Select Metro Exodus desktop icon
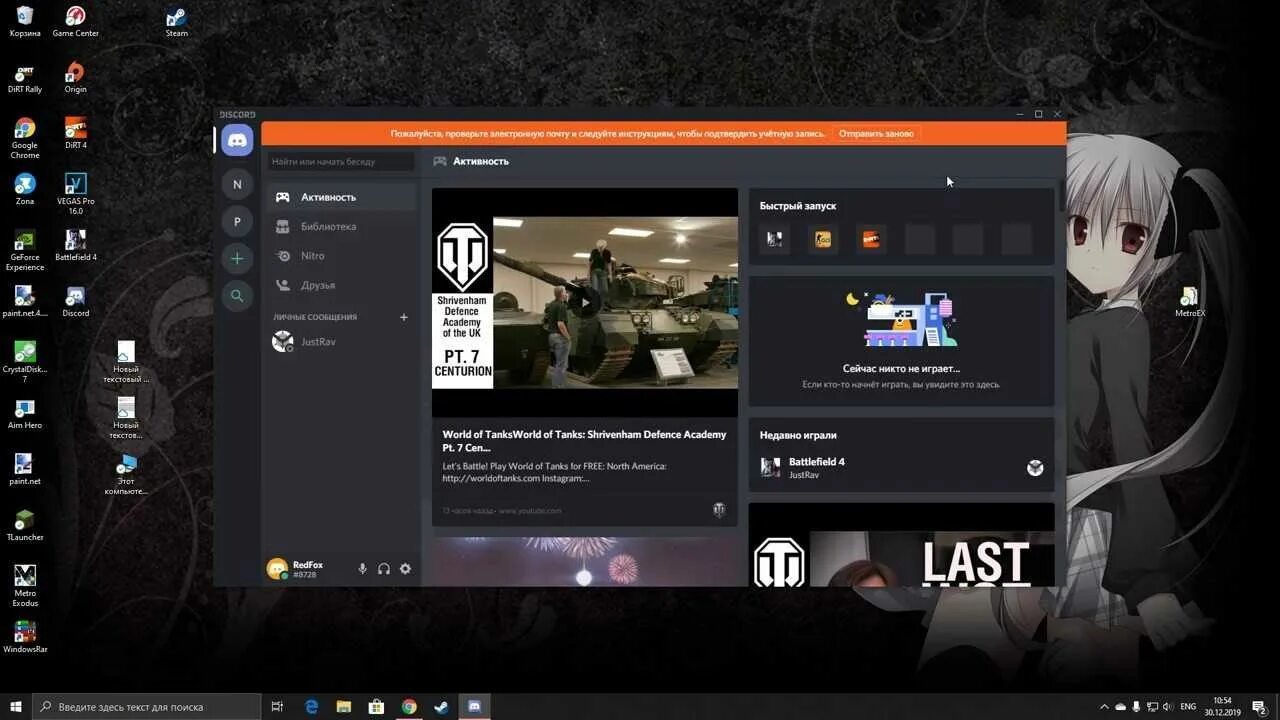Viewport: 1280px width, 720px height. pos(25,586)
